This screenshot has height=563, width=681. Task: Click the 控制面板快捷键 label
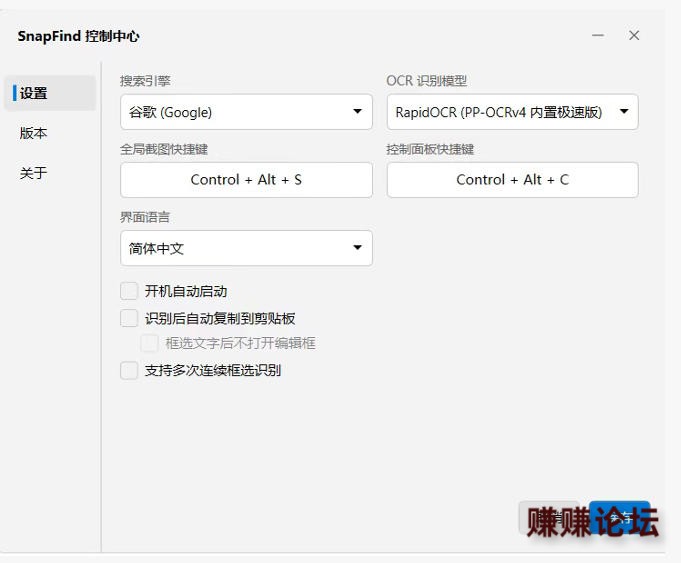[x=430, y=149]
